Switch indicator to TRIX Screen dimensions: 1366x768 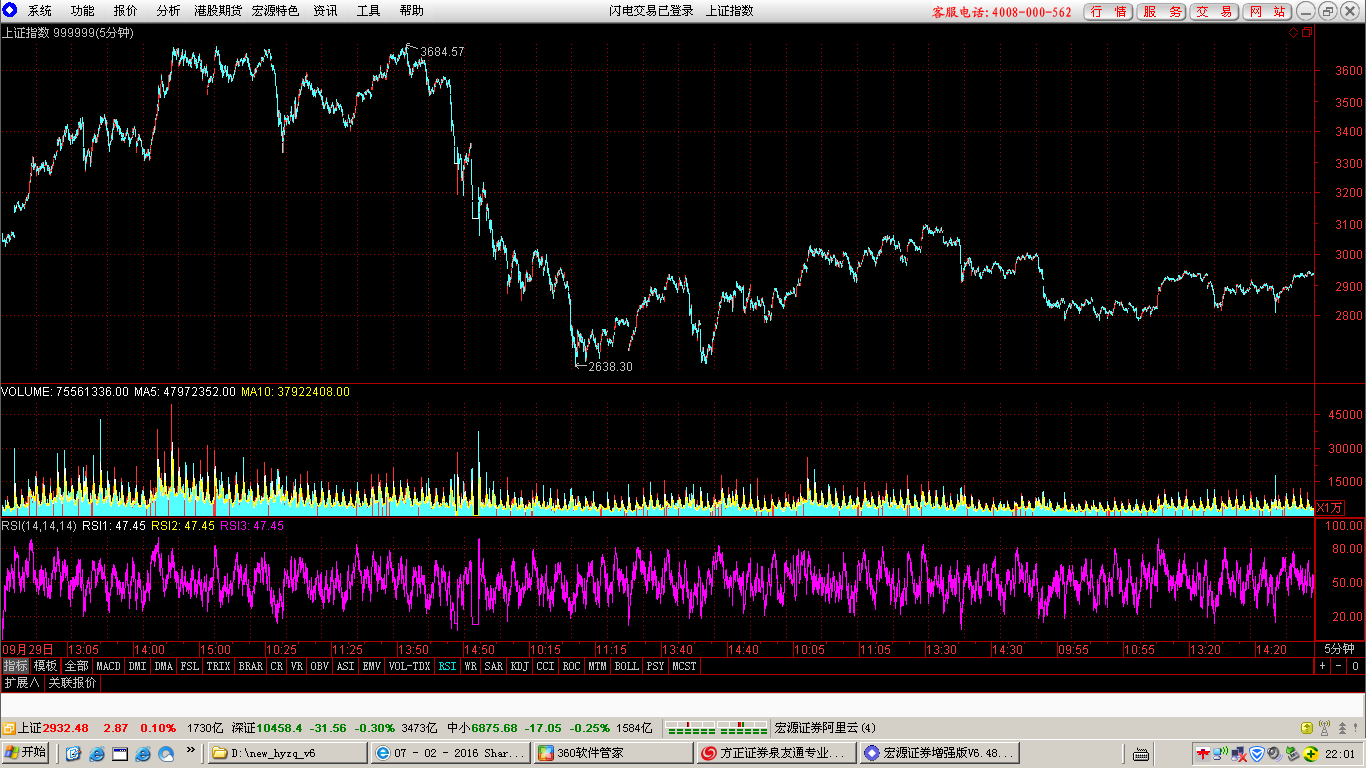click(218, 666)
